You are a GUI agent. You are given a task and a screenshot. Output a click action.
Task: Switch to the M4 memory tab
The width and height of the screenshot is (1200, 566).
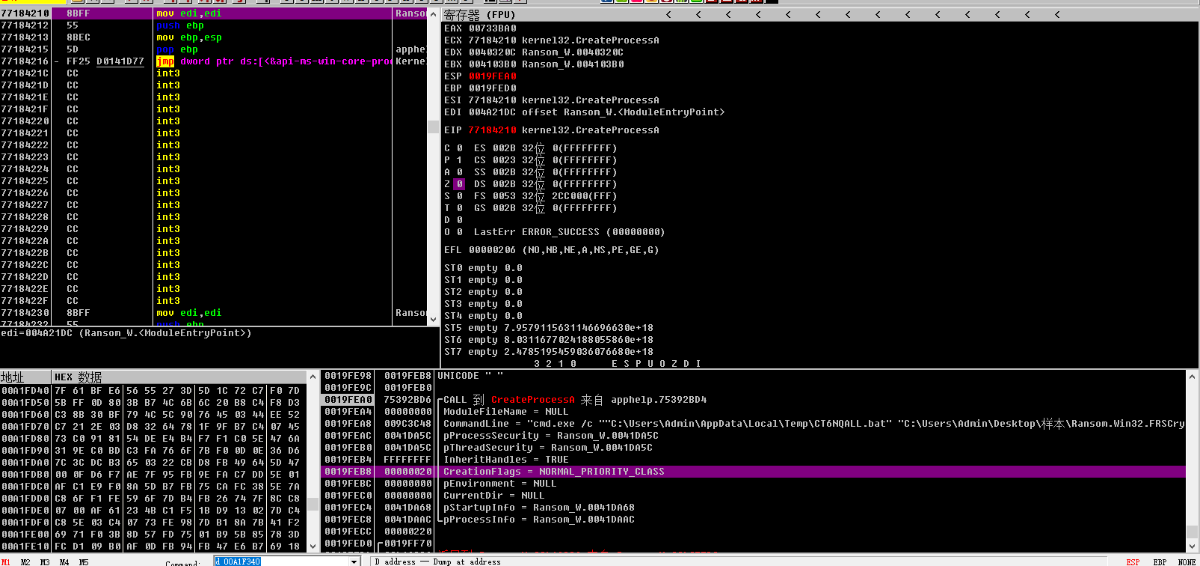click(x=66, y=562)
